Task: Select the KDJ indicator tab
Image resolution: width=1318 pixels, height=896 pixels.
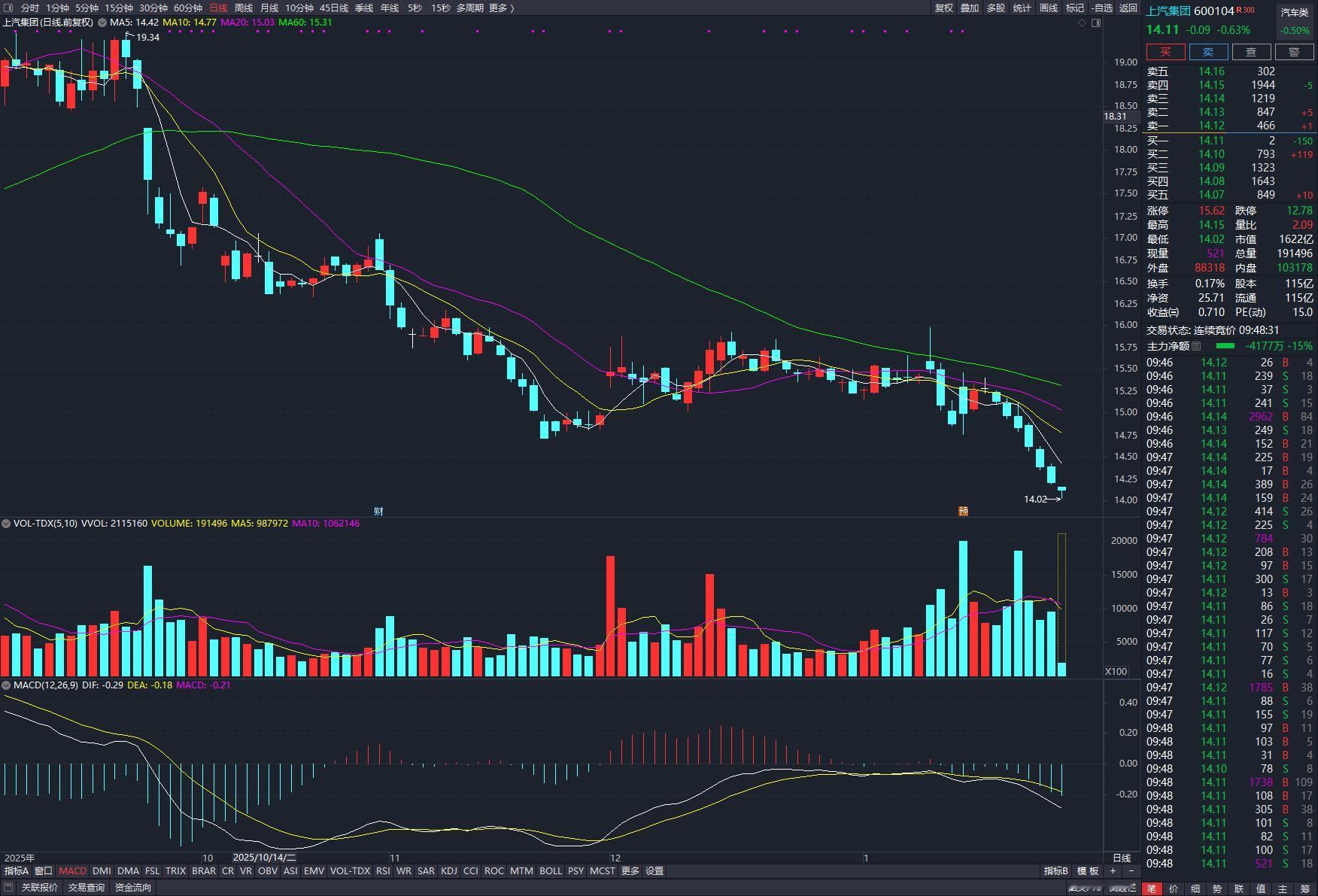Action: [449, 871]
